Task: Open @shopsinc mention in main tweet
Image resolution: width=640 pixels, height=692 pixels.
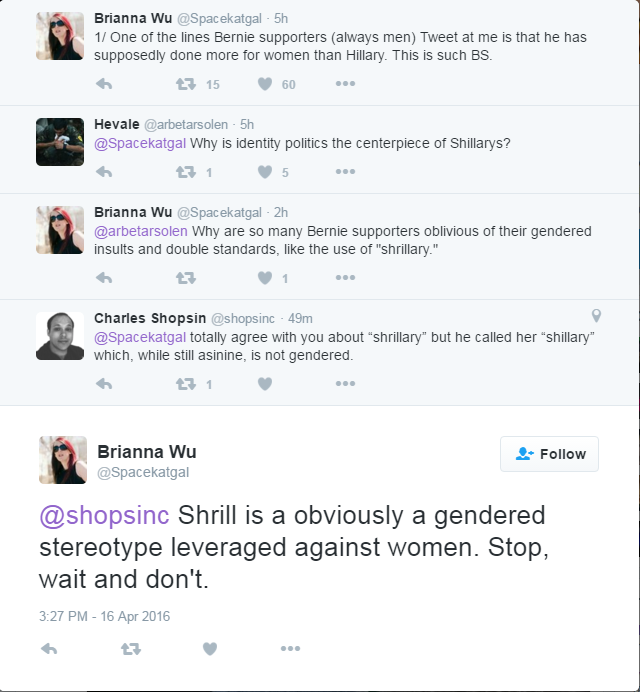Action: (x=104, y=515)
